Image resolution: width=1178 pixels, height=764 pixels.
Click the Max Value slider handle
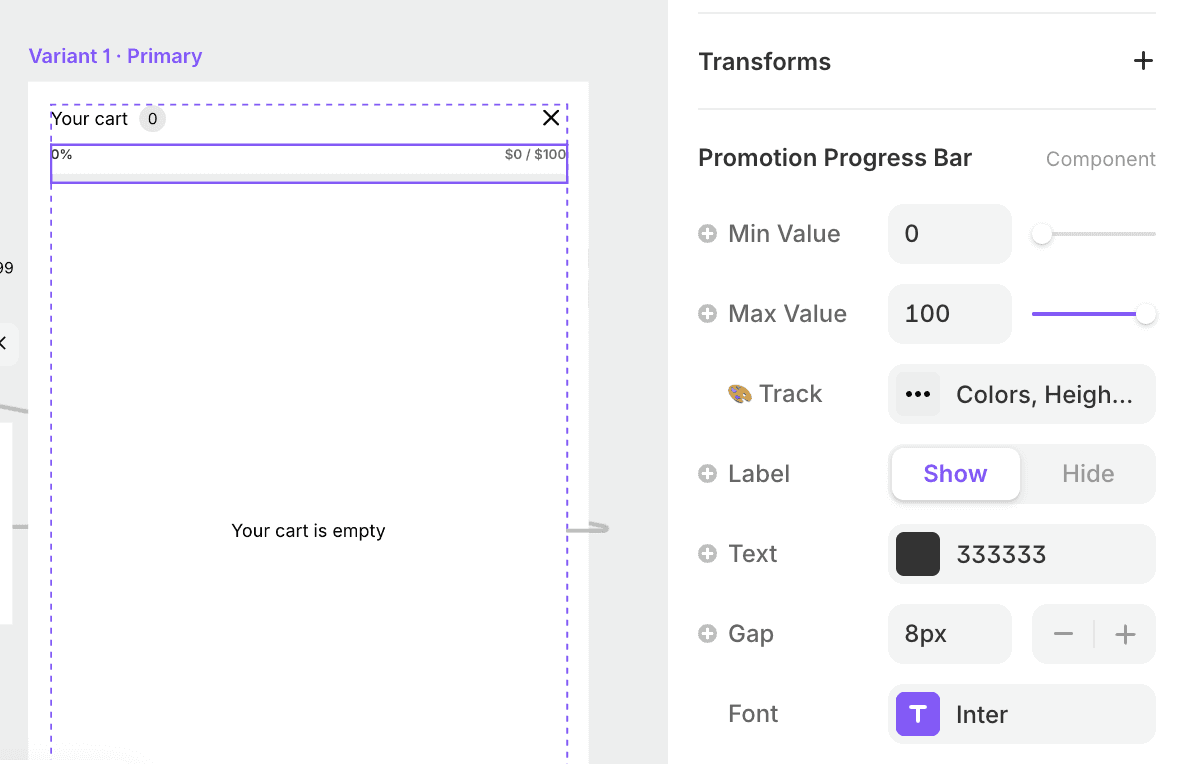tap(1146, 314)
